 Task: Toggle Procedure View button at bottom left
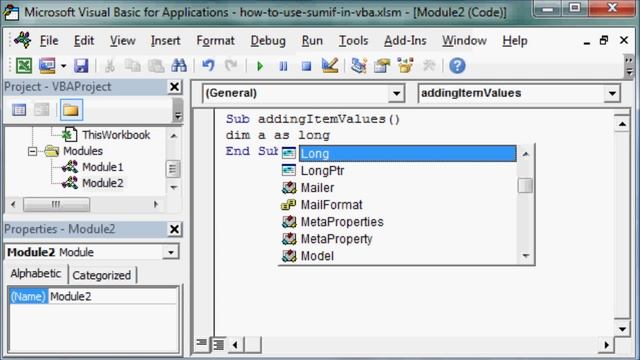[x=202, y=344]
